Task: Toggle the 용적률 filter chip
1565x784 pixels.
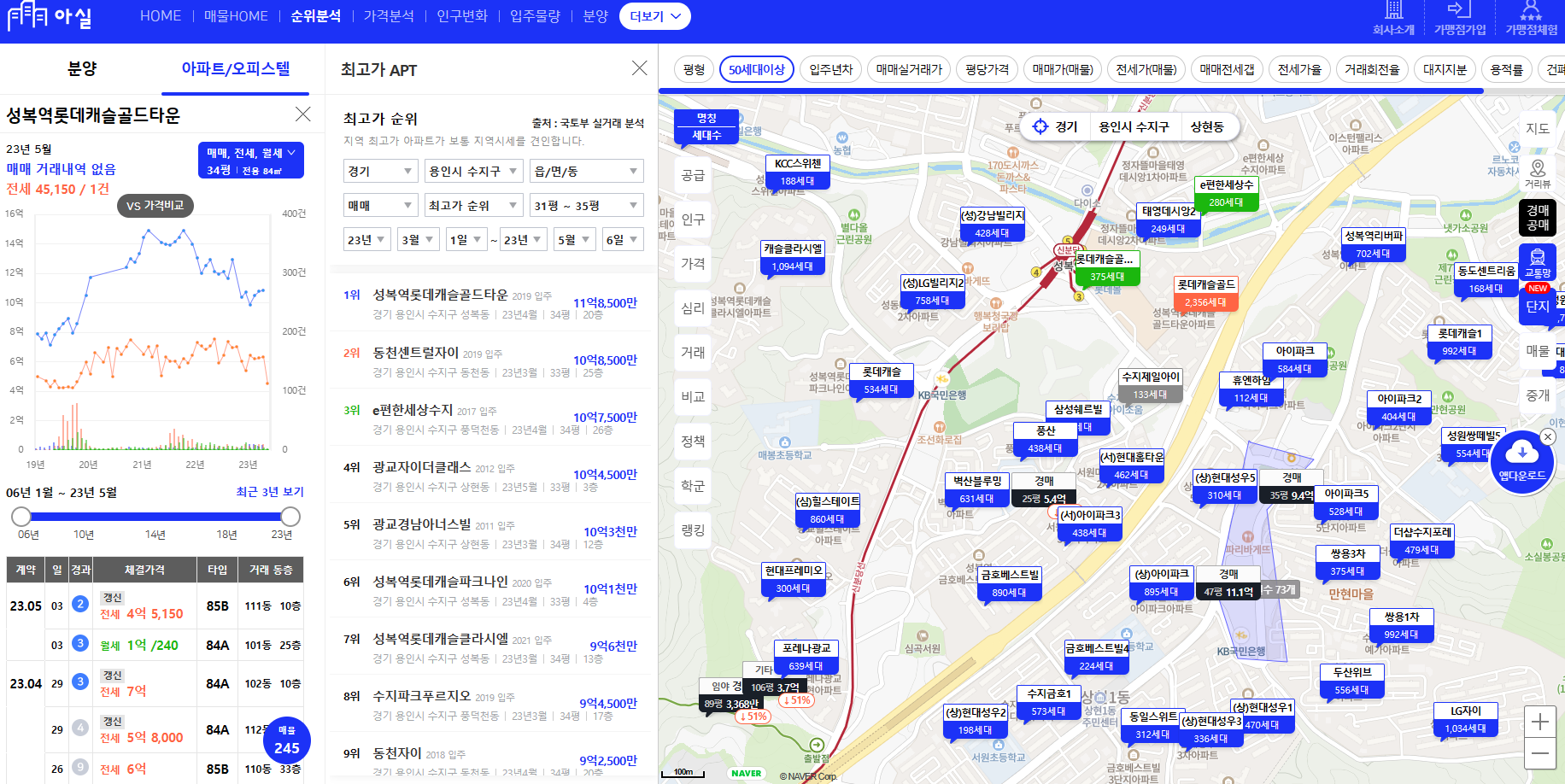Action: coord(1507,69)
